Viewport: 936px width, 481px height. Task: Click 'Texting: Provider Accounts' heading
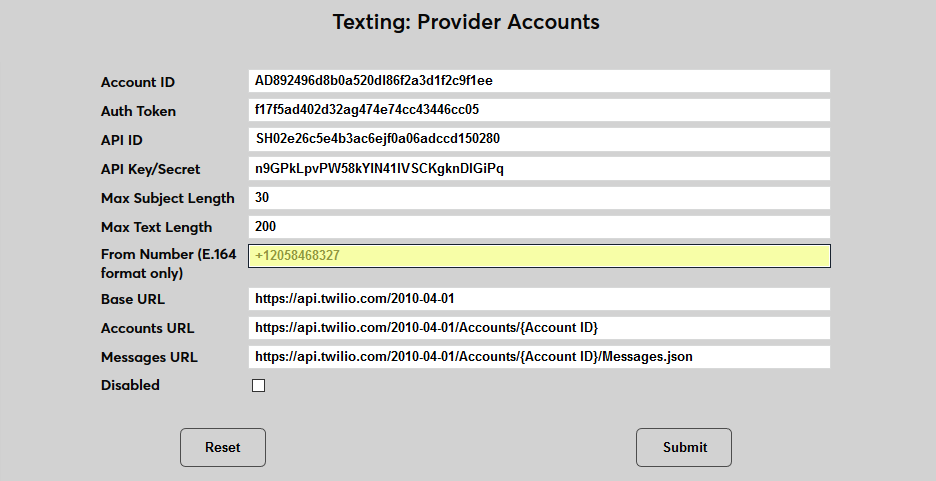pyautogui.click(x=466, y=22)
